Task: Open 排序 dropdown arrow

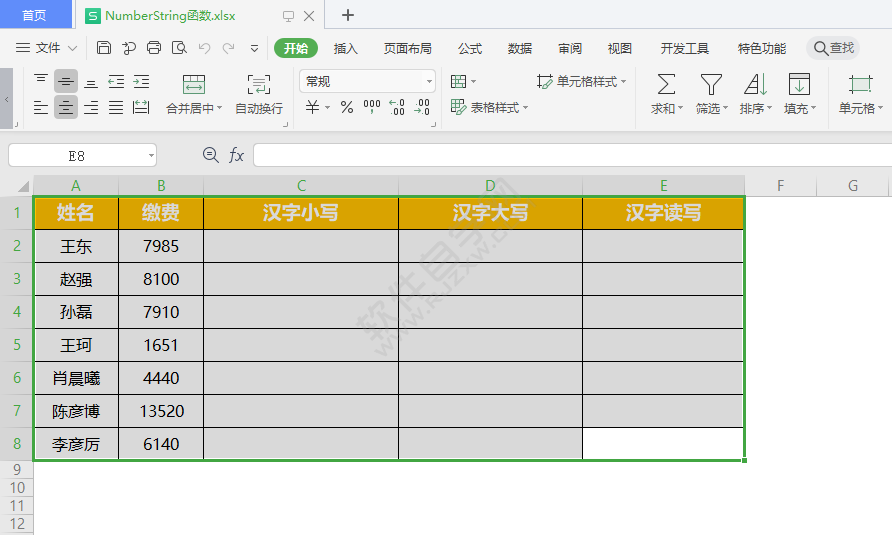Action: [769, 108]
